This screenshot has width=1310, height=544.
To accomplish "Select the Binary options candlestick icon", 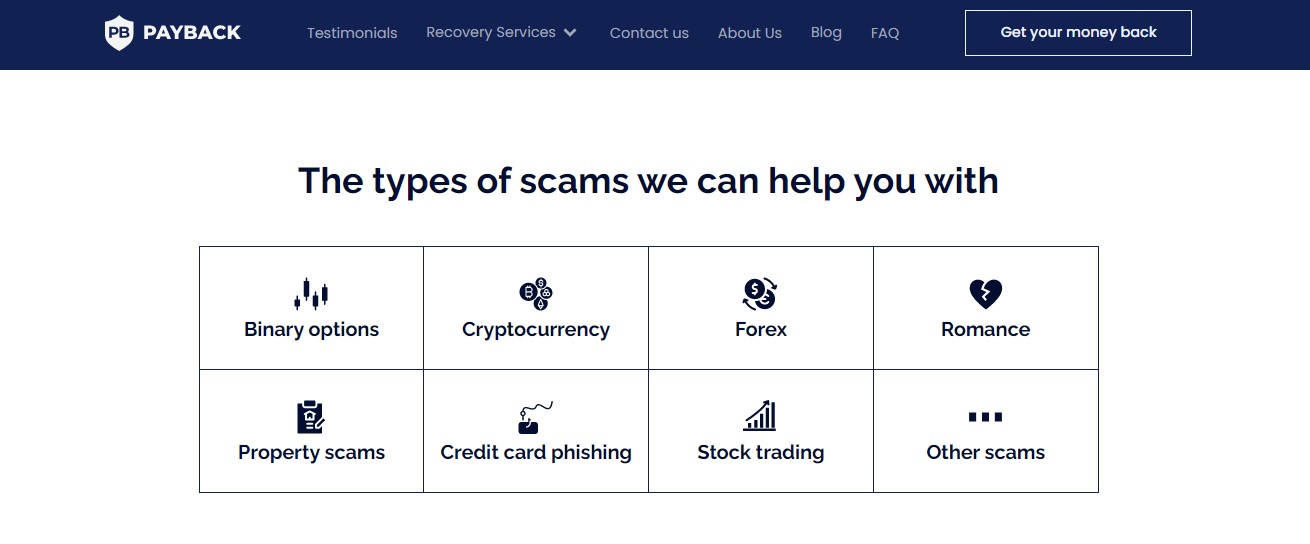I will tap(311, 294).
